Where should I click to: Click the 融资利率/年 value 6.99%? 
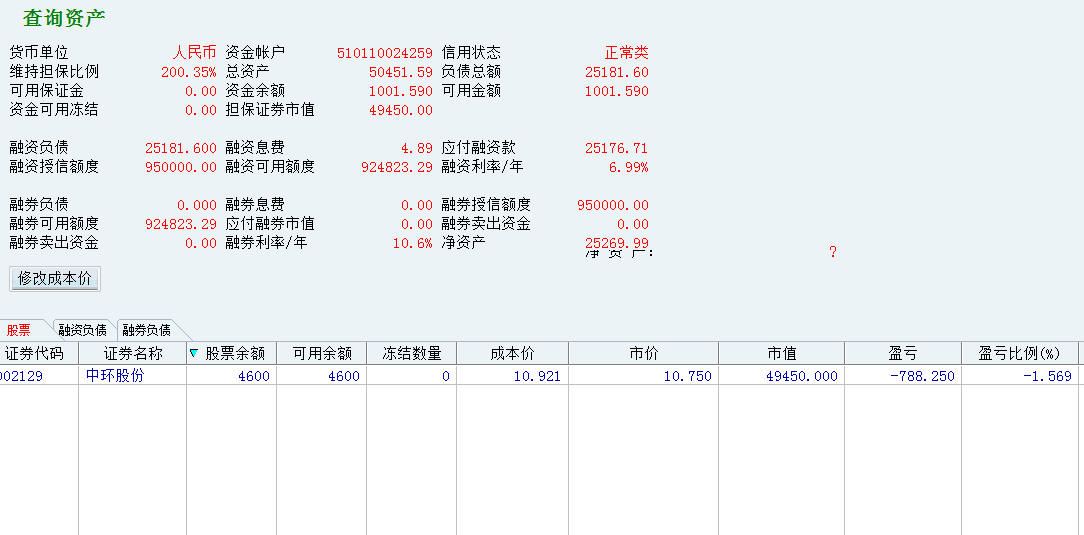628,167
